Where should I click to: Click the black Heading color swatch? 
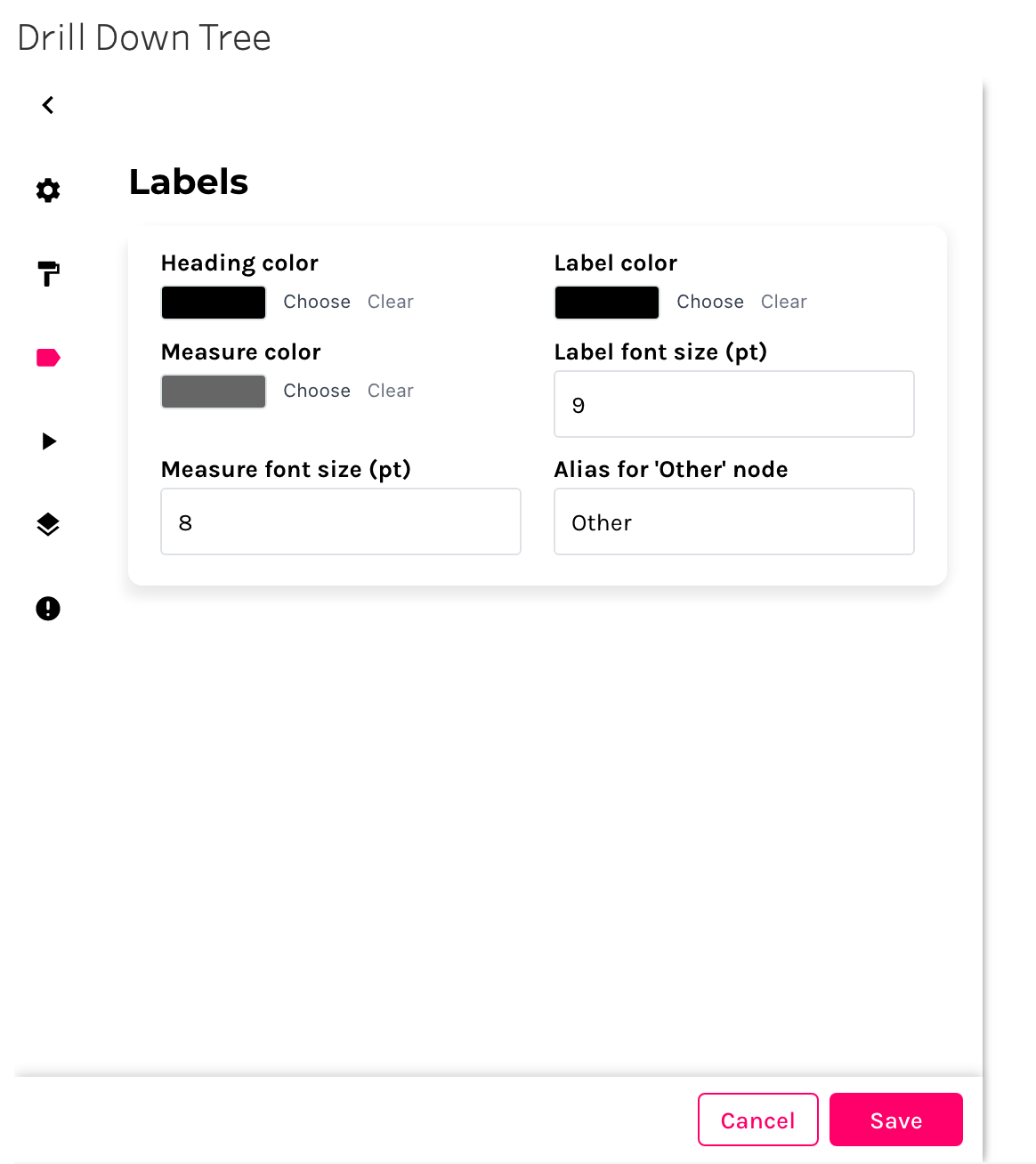(x=214, y=303)
